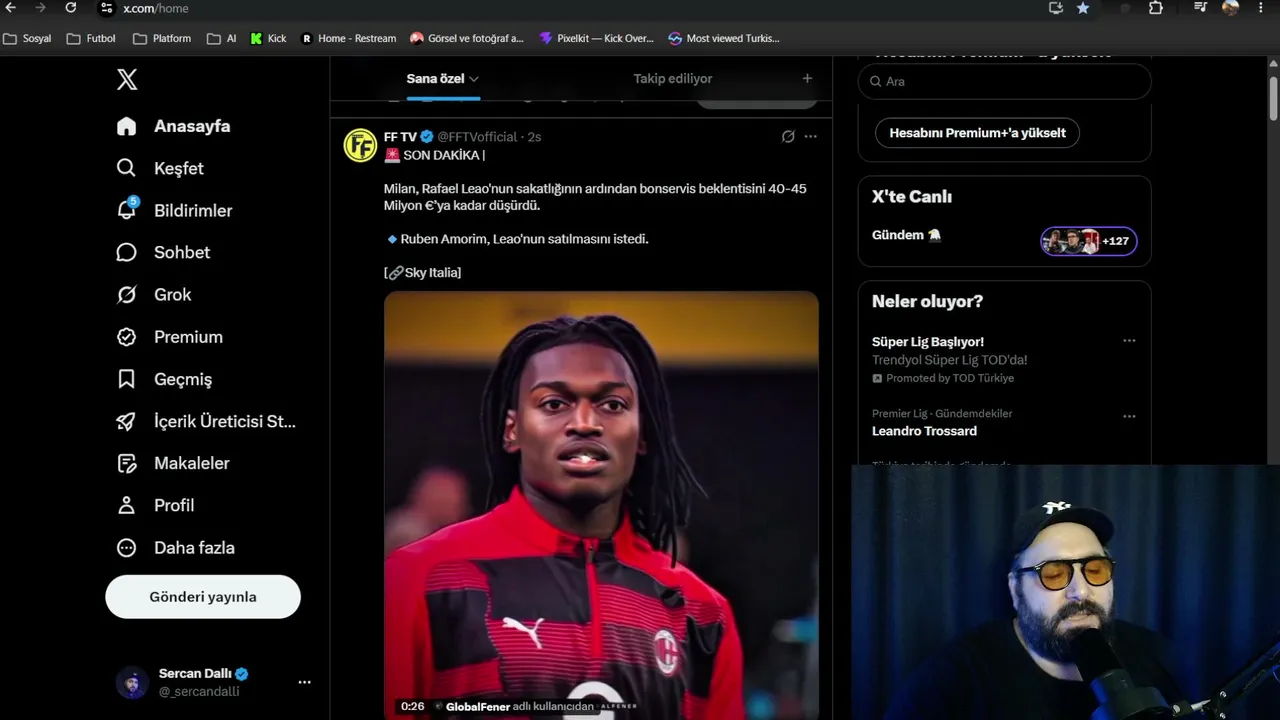Image resolution: width=1280 pixels, height=720 pixels.
Task: Open options for Süper Lig Başlıyor trend
Action: pos(1129,341)
